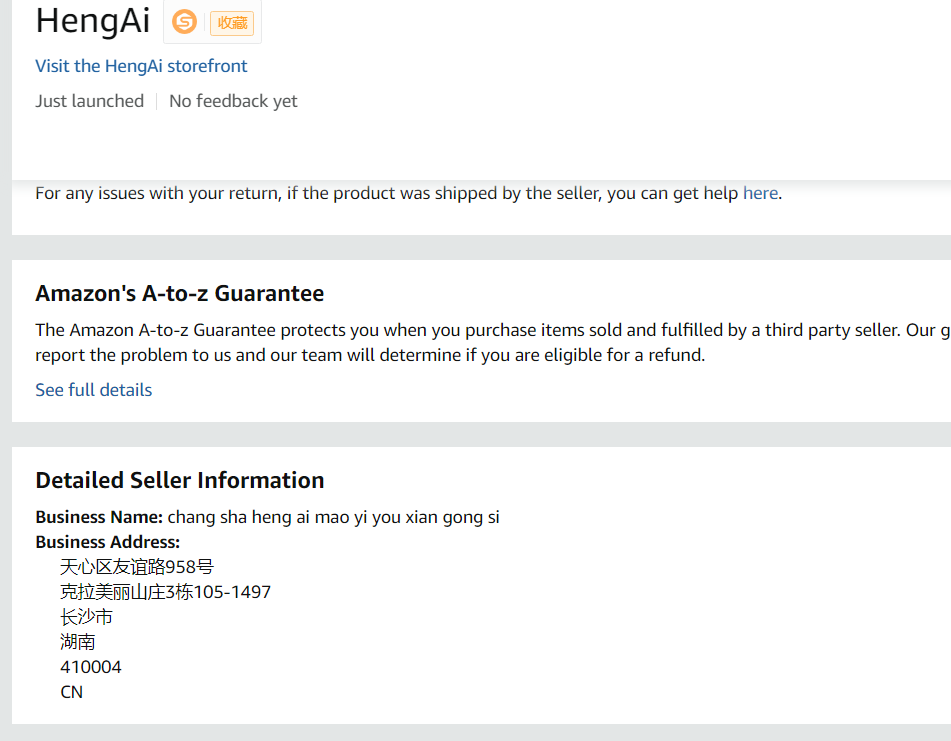Click the business name 'chang sha heng ai' text
Viewport: 951px width, 741px height.
[334, 517]
